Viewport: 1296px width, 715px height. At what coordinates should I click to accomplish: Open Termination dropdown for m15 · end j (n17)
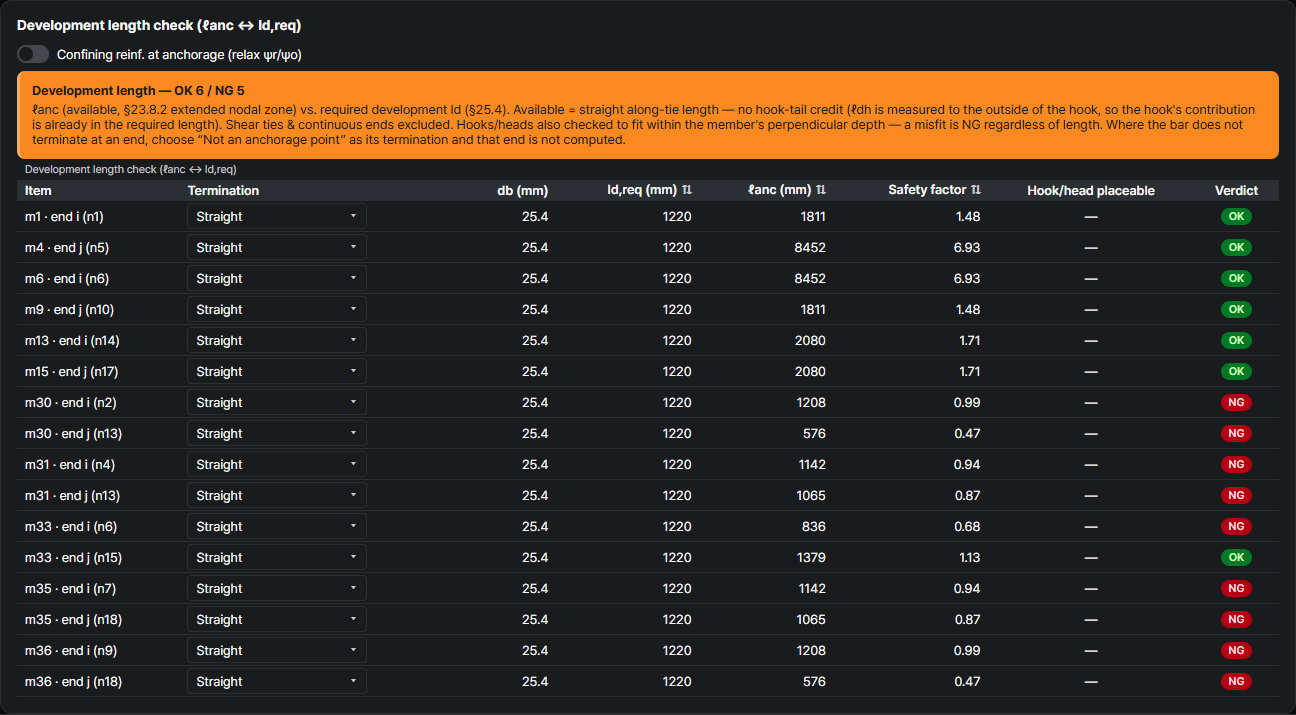pos(276,371)
